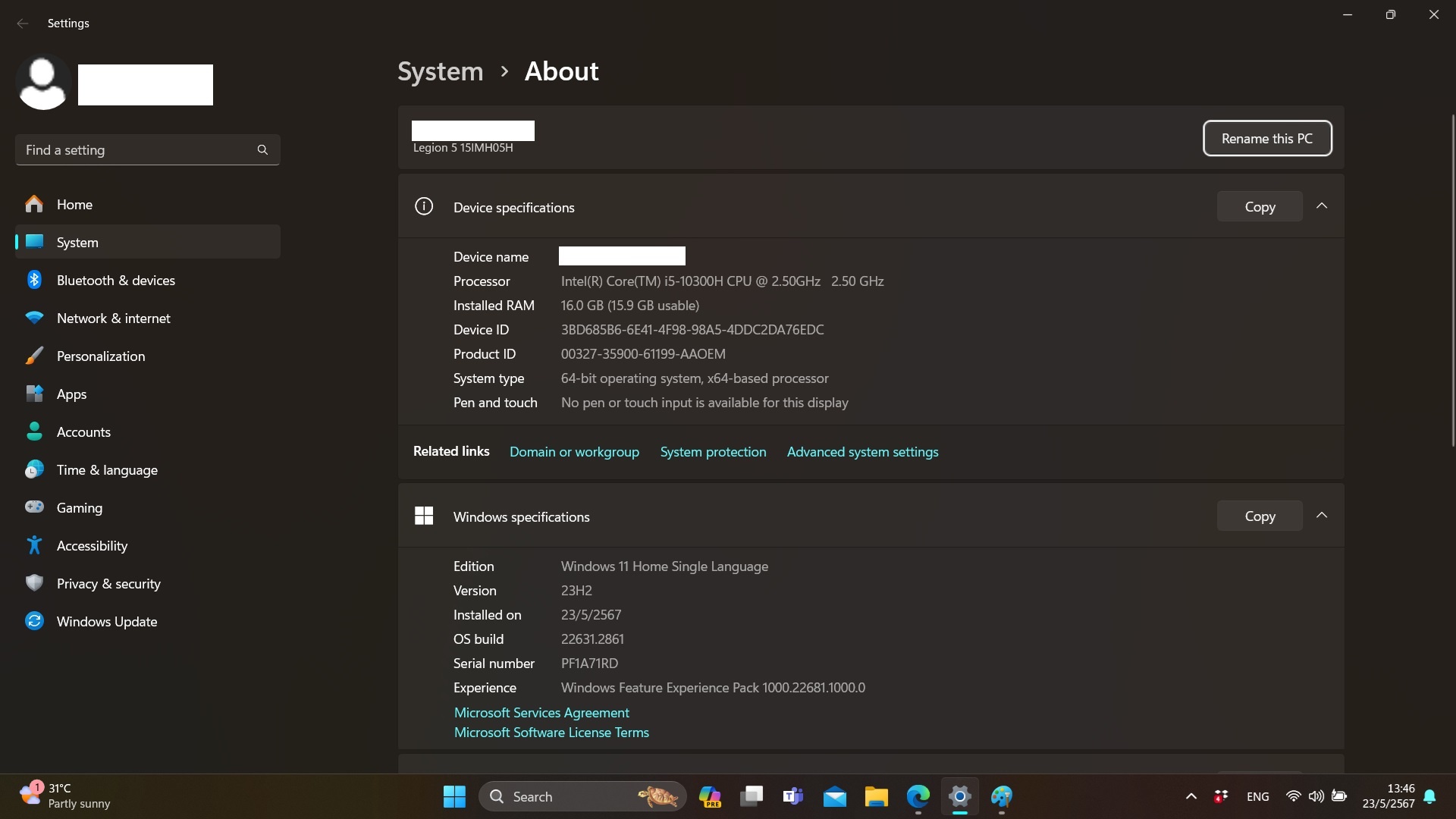Click the user profile avatar
This screenshot has width=1456, height=819.
click(43, 83)
